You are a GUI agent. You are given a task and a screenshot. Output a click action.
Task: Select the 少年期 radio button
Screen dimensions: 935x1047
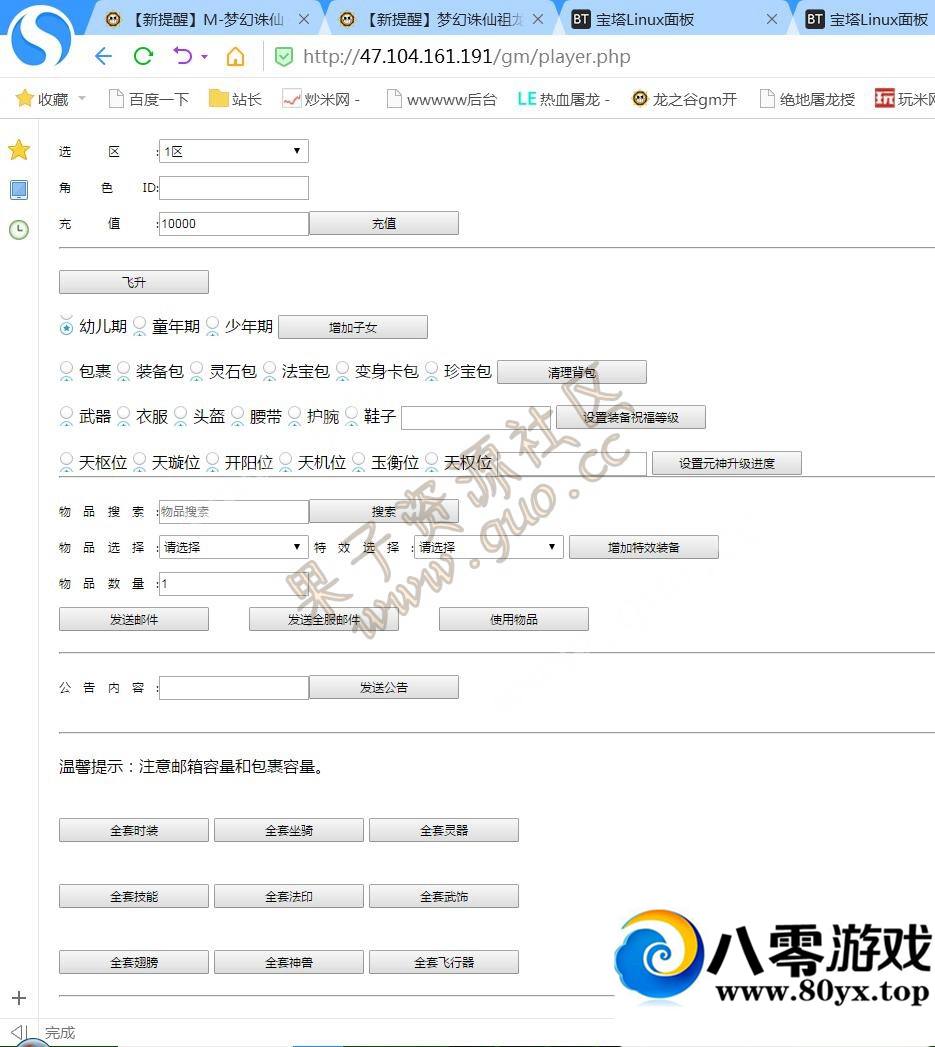pos(212,327)
